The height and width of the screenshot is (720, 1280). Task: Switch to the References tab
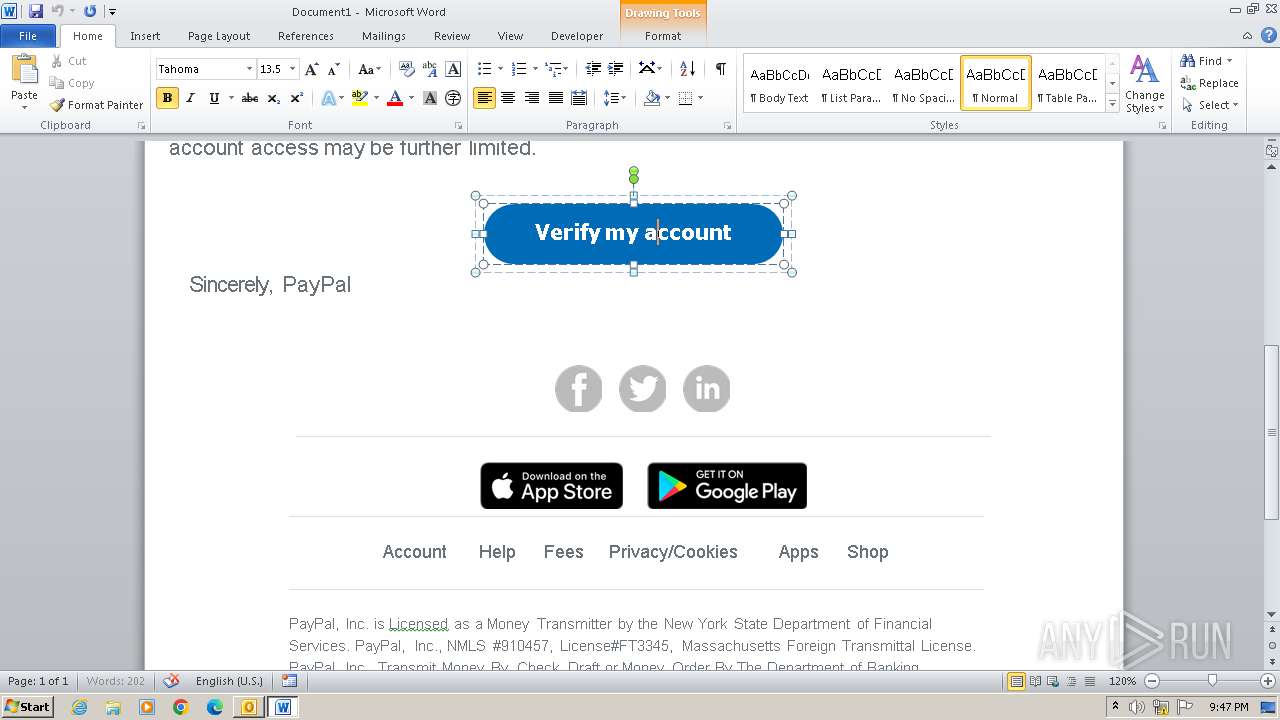coord(306,36)
